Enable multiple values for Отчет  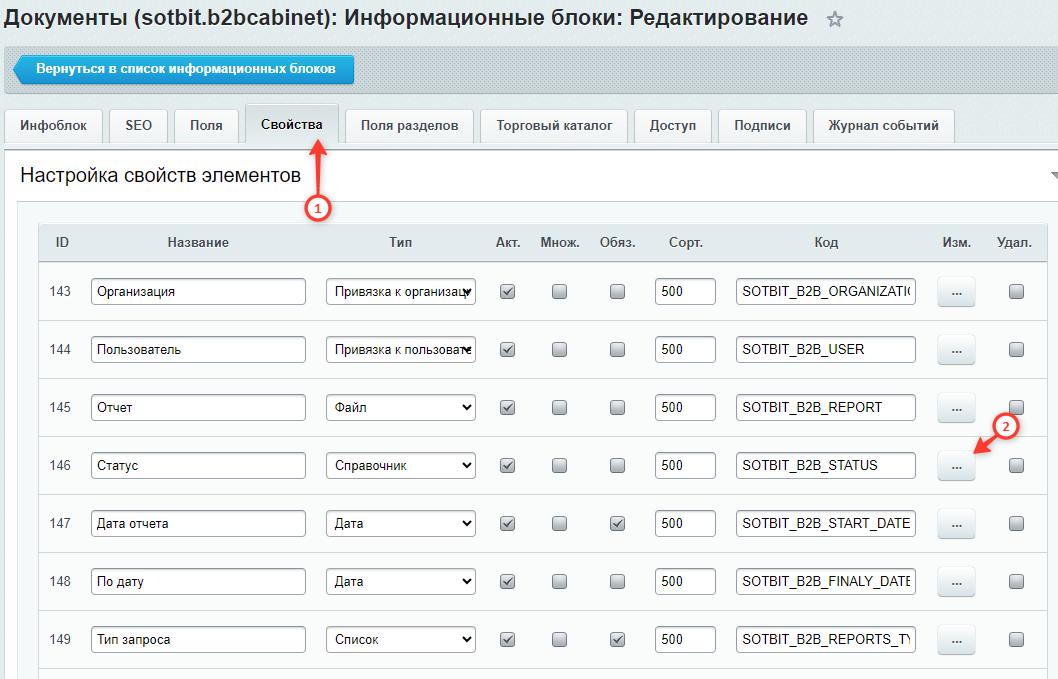pos(559,408)
